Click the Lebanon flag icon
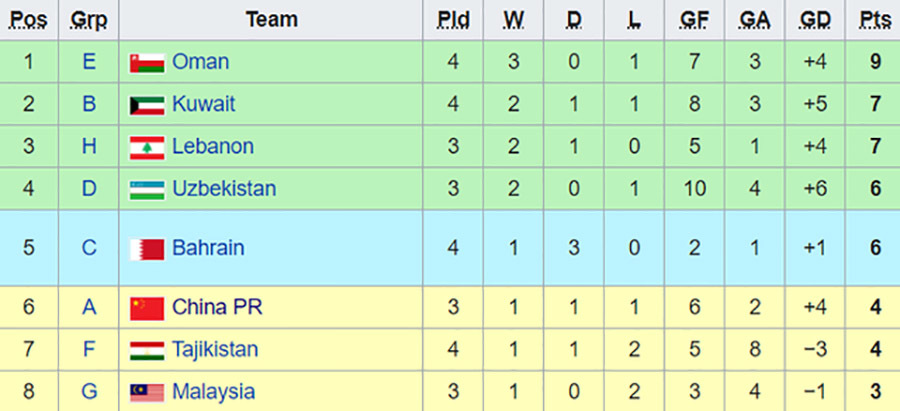Screen dimensions: 900x411 coord(146,148)
